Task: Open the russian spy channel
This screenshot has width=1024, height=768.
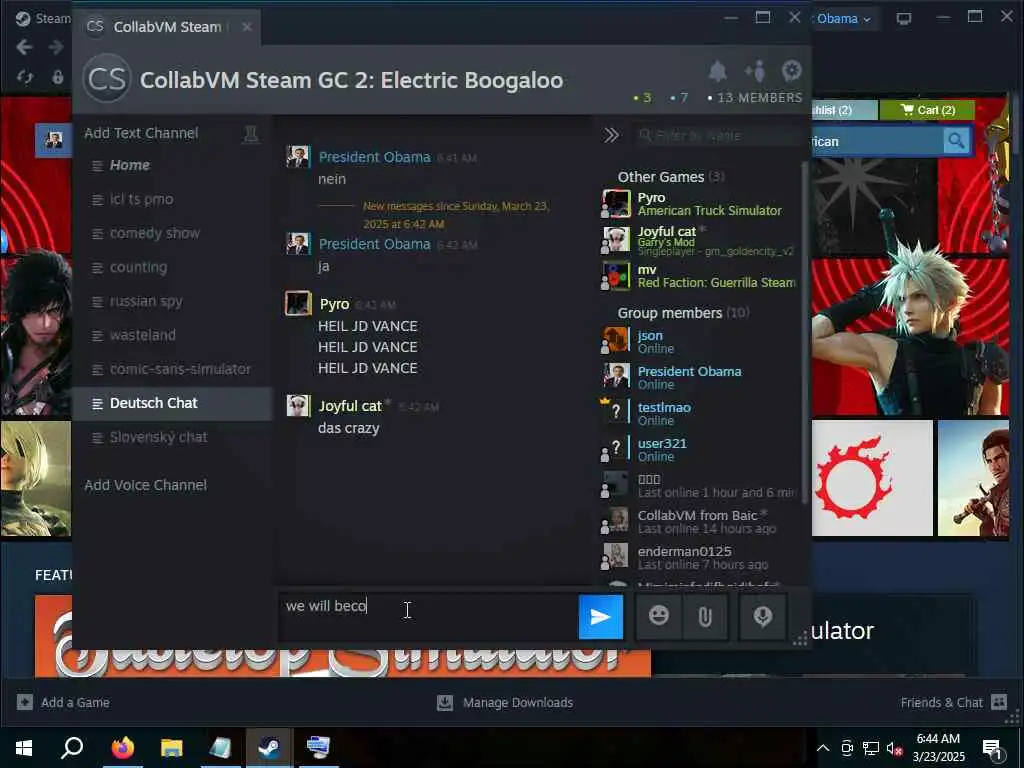Action: [172, 301]
